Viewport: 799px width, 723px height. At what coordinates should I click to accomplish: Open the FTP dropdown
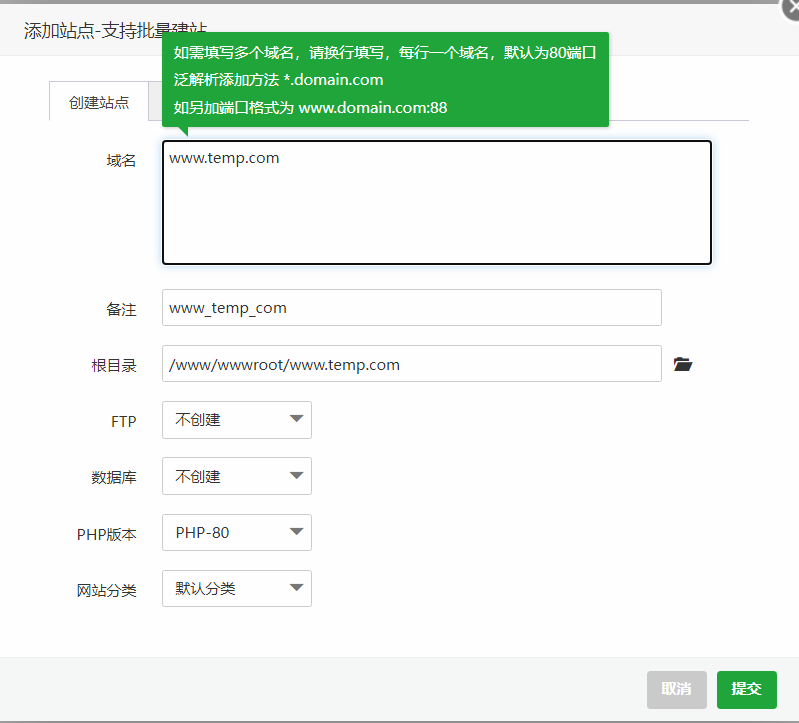click(237, 420)
